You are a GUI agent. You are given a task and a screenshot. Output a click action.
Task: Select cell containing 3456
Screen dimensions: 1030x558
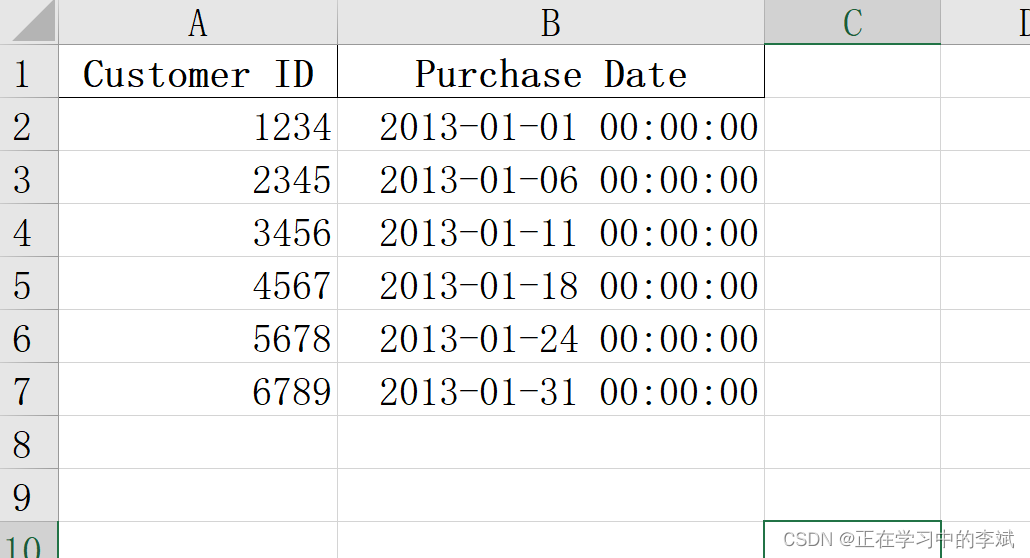[x=198, y=230]
